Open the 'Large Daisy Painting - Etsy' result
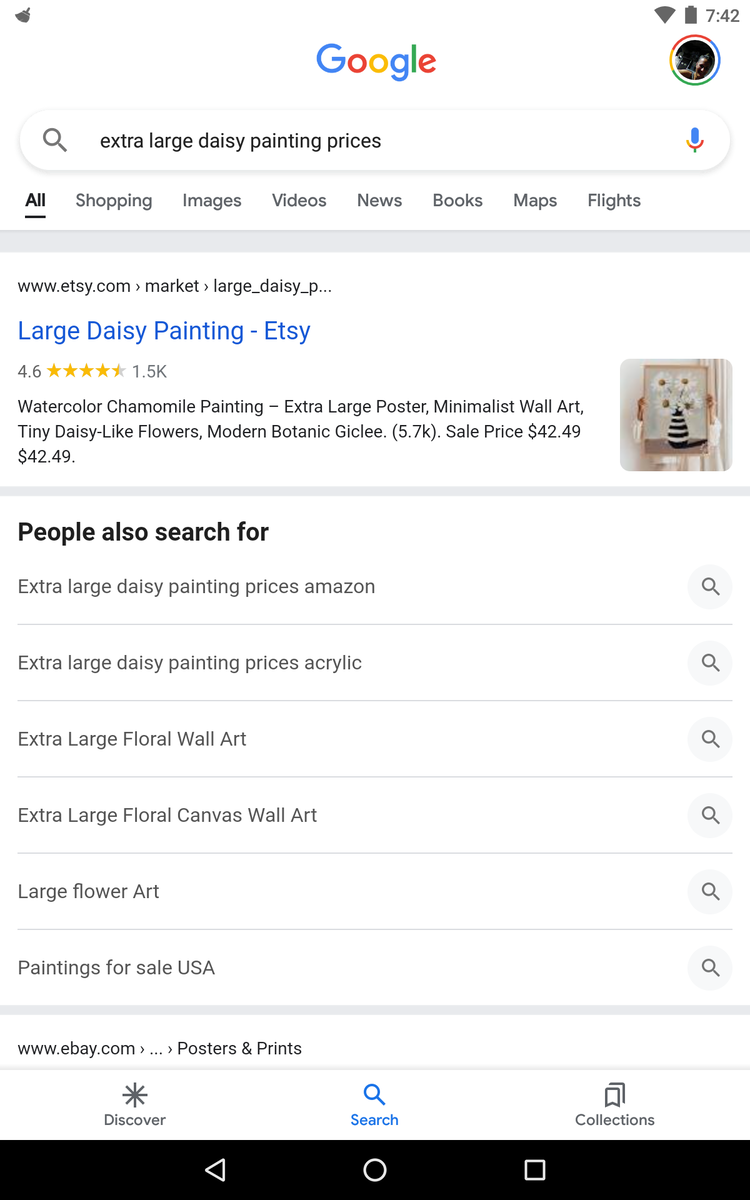Viewport: 750px width, 1200px height. [x=164, y=331]
